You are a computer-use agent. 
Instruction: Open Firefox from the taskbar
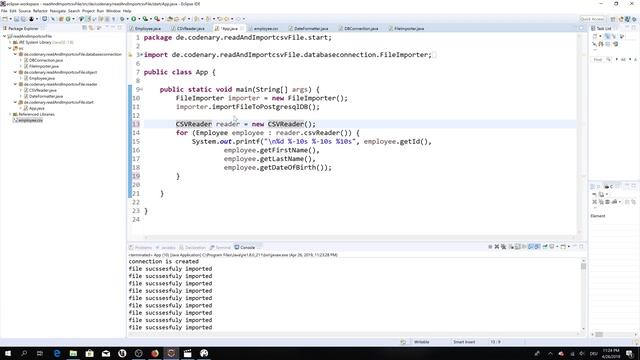(155, 353)
